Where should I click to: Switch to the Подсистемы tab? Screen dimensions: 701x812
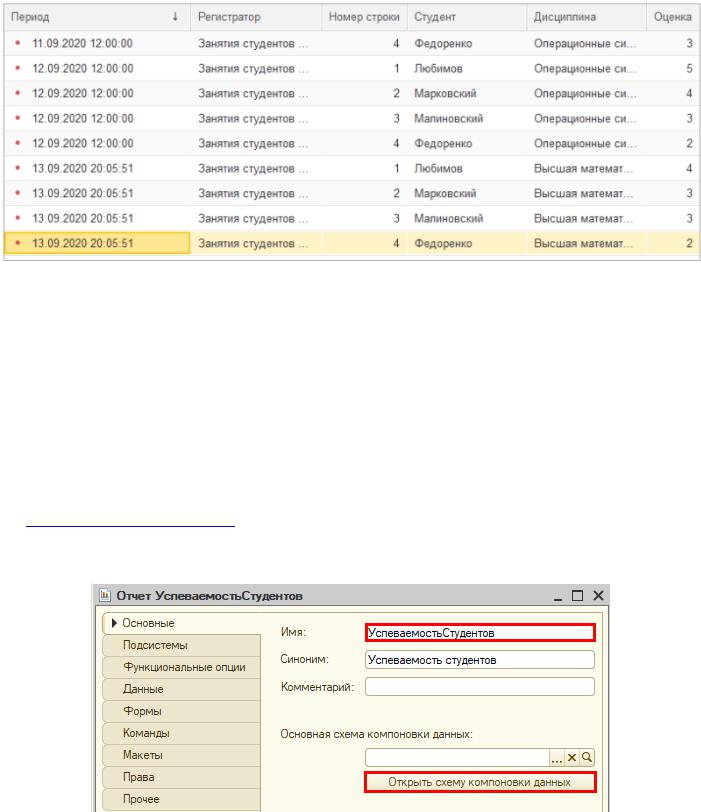(x=181, y=645)
